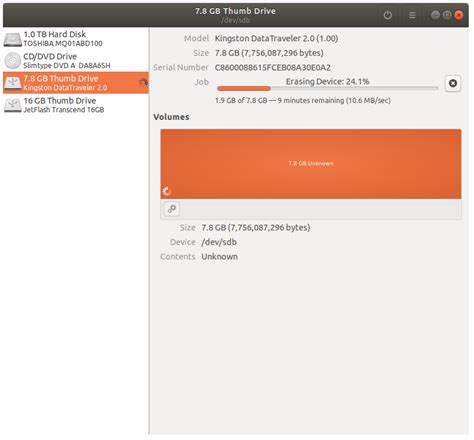The width and height of the screenshot is (474, 440).
Task: Click the volume Size value above Device
Action: [x=256, y=228]
